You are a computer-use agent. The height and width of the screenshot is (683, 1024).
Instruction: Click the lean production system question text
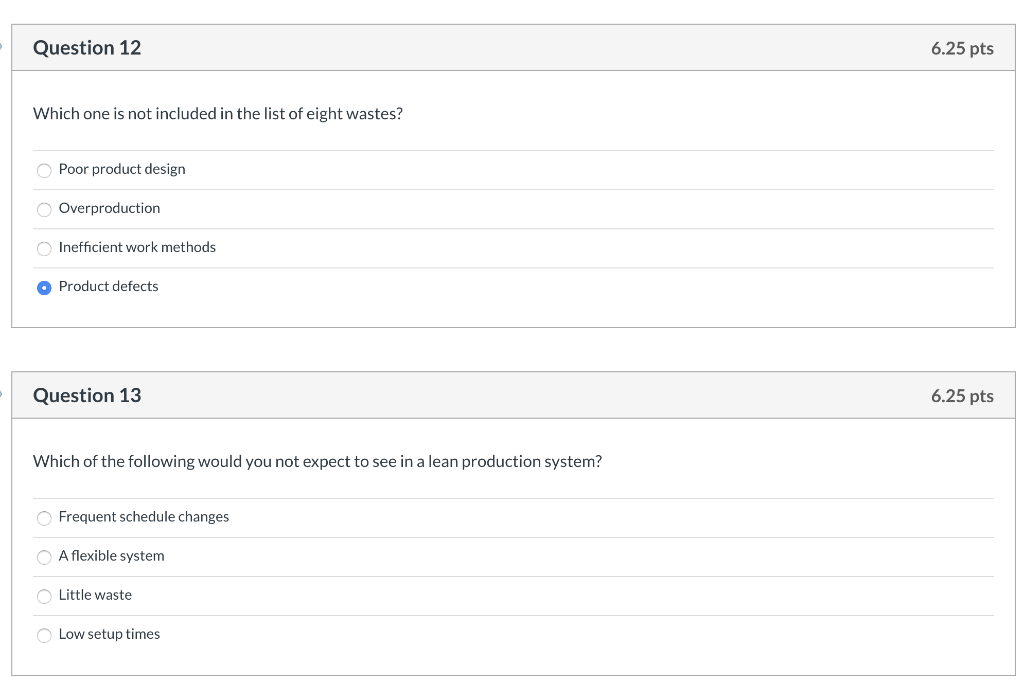coord(316,461)
